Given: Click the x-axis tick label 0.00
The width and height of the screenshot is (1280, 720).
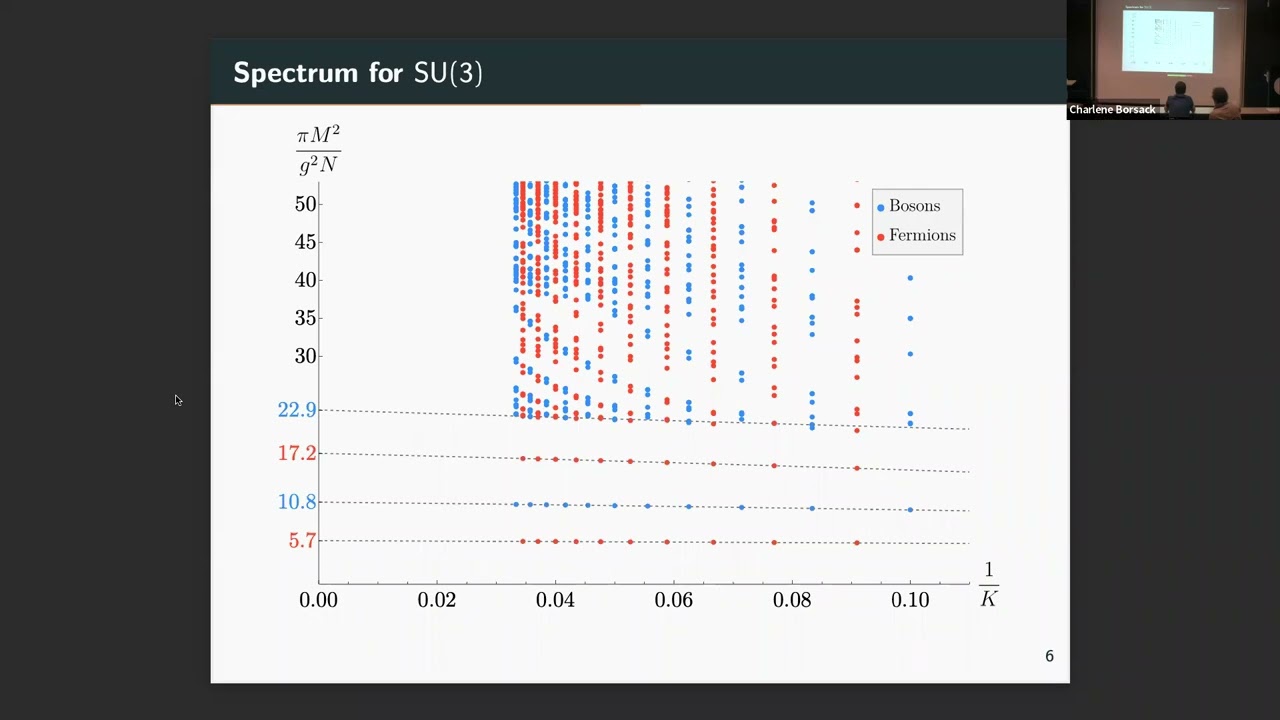Looking at the screenshot, I should (319, 600).
